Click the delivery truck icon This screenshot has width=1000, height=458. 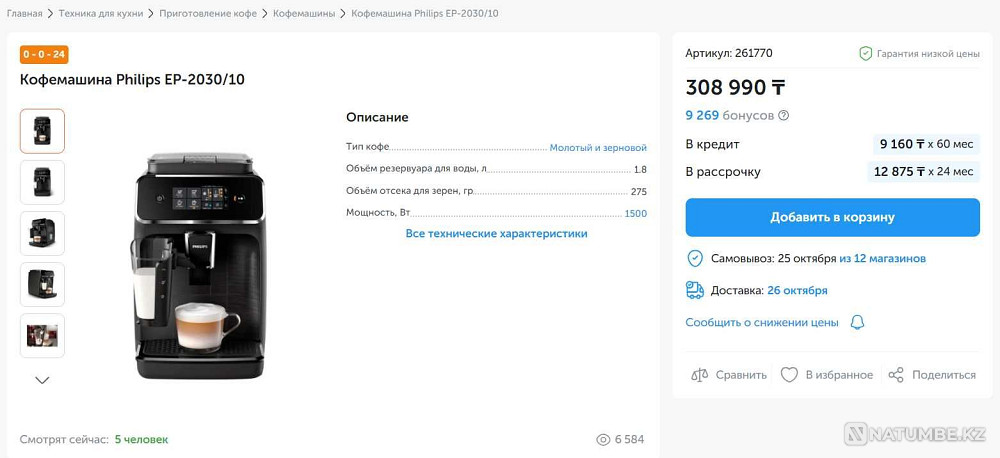[x=695, y=290]
